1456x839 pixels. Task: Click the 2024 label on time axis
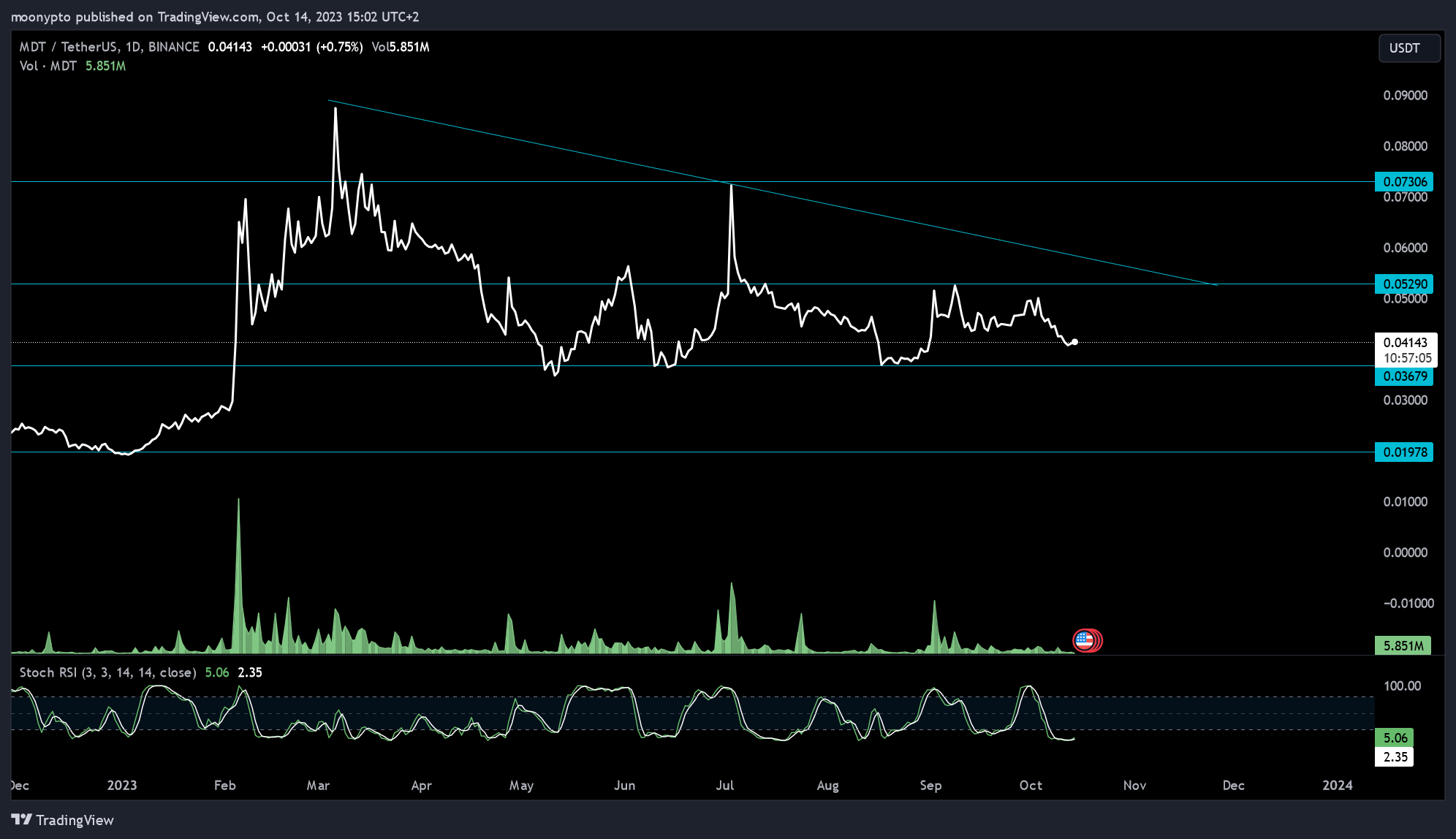(1338, 785)
